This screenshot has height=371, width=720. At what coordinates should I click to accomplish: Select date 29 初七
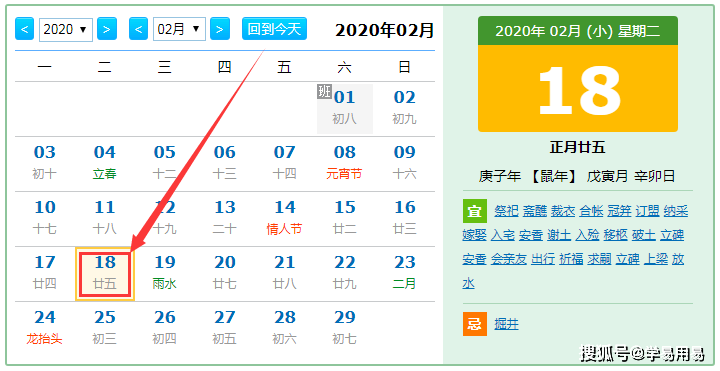[x=345, y=328]
